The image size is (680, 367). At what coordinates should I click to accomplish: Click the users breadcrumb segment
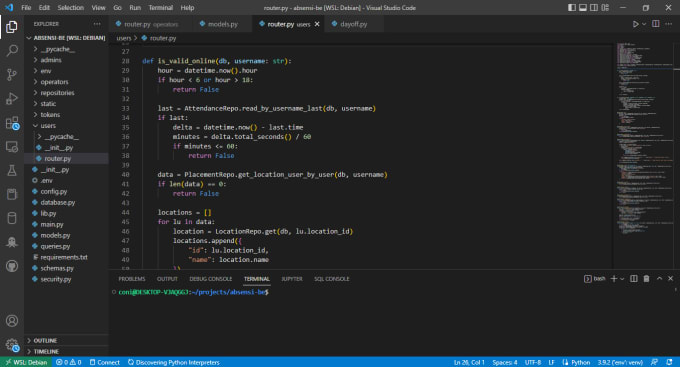click(x=124, y=38)
